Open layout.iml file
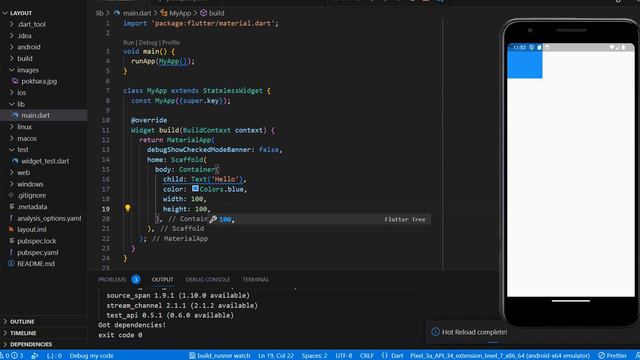Screen dimensions: 640x360 point(31,230)
